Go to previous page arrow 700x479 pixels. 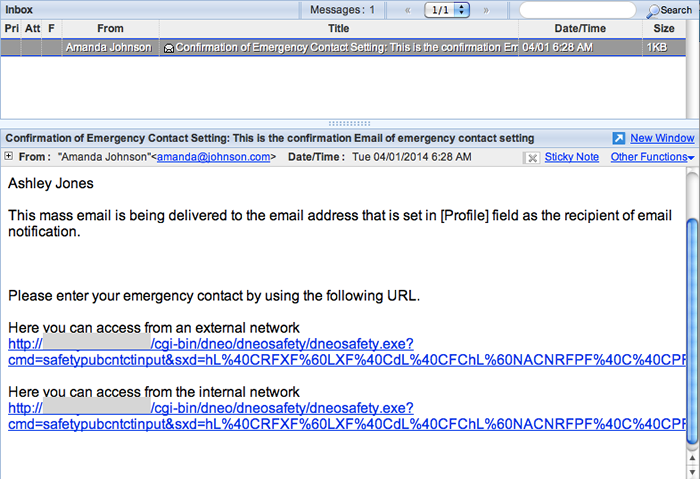point(408,10)
